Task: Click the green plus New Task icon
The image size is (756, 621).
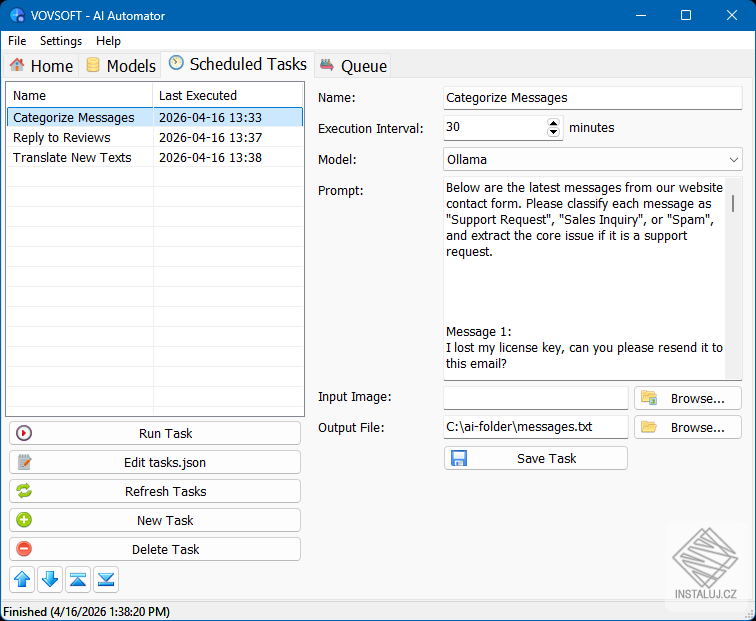Action: tap(24, 520)
